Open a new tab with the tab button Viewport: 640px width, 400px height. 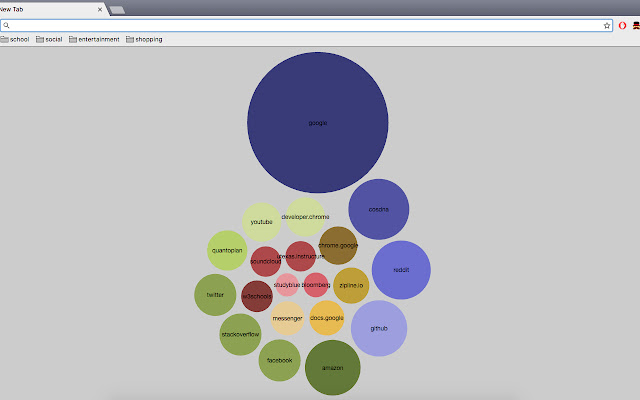[x=117, y=10]
